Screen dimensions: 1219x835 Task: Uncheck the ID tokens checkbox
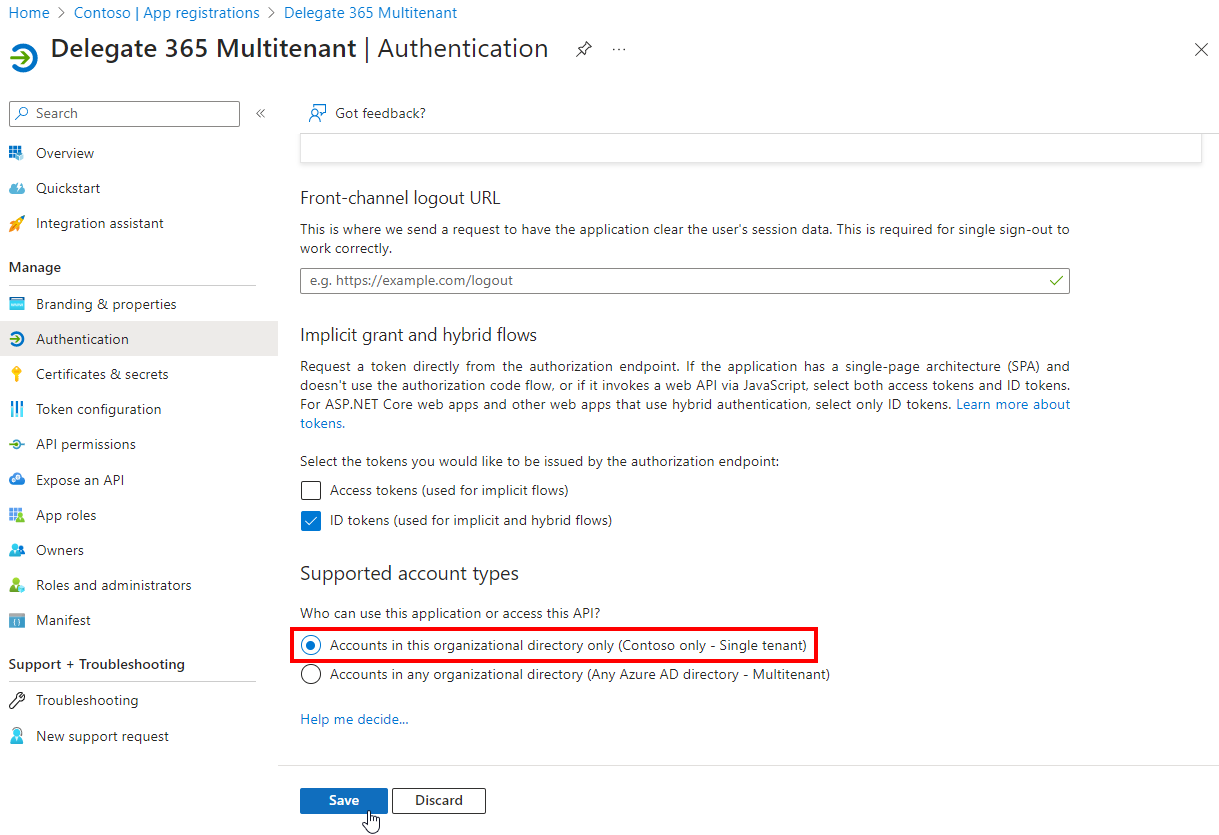pyautogui.click(x=311, y=520)
